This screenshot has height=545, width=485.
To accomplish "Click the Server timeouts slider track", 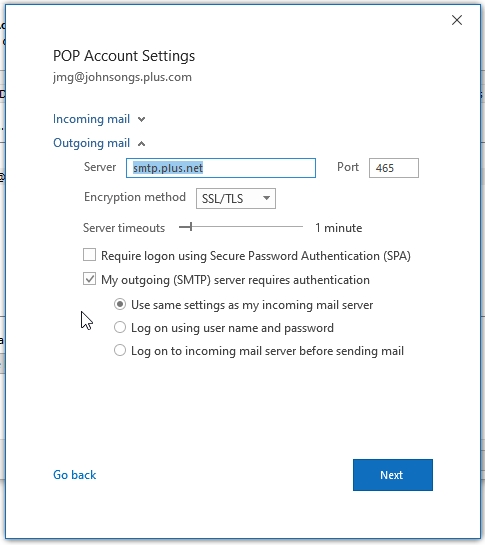I will tap(241, 227).
